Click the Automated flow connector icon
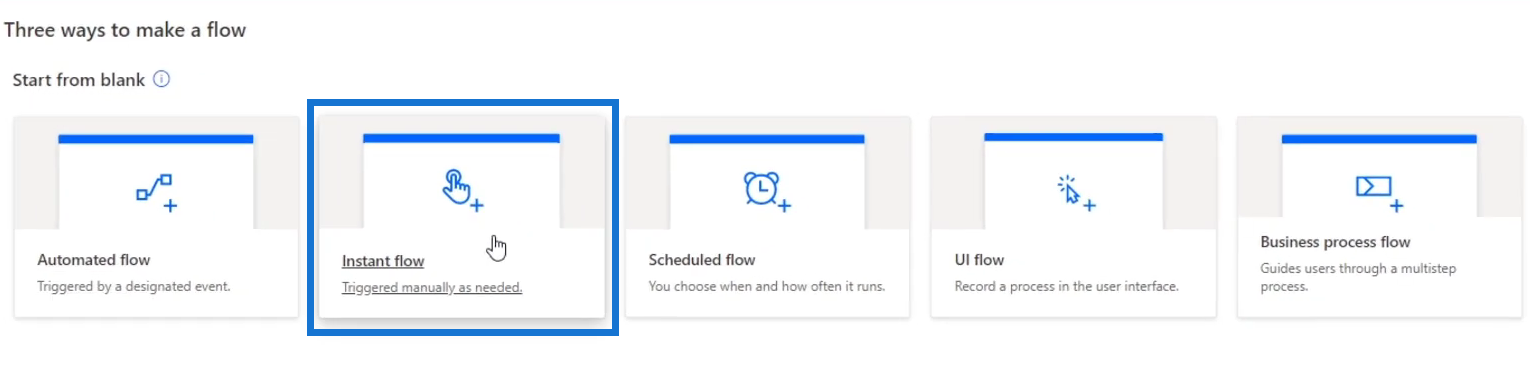The image size is (1530, 373). [x=156, y=192]
